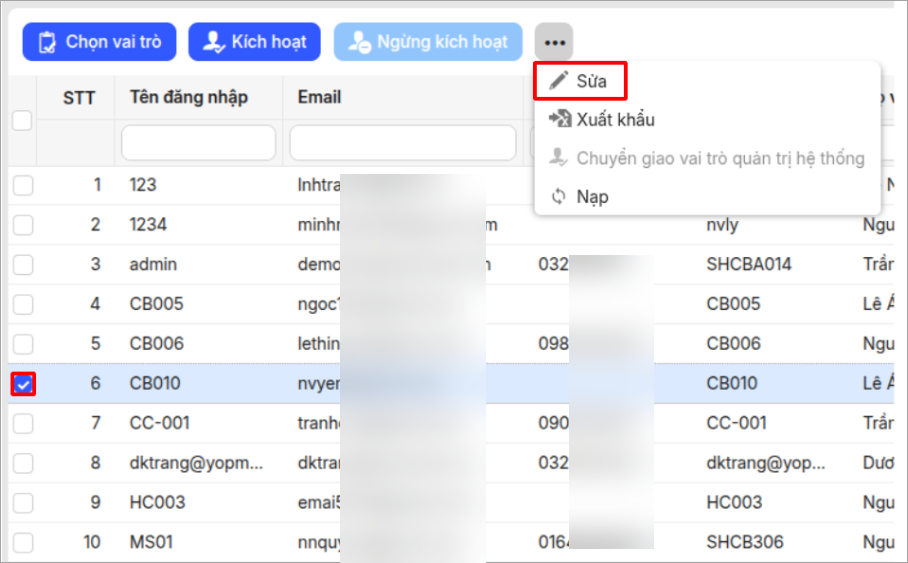Click the reload icon beside Nạp
908x563 pixels.
point(559,197)
